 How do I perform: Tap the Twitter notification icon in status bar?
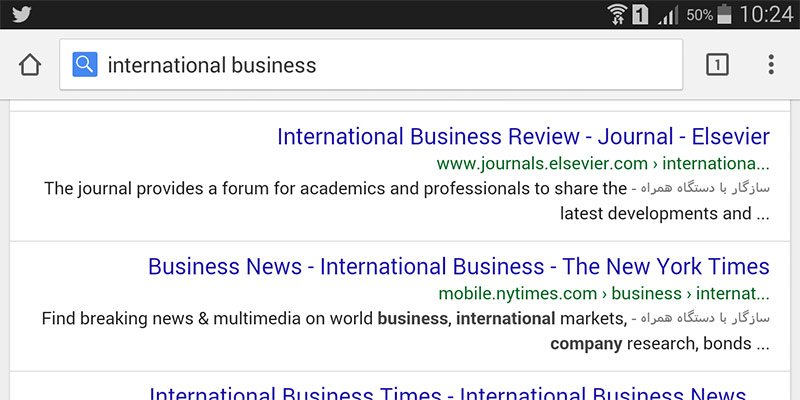pyautogui.click(x=21, y=14)
